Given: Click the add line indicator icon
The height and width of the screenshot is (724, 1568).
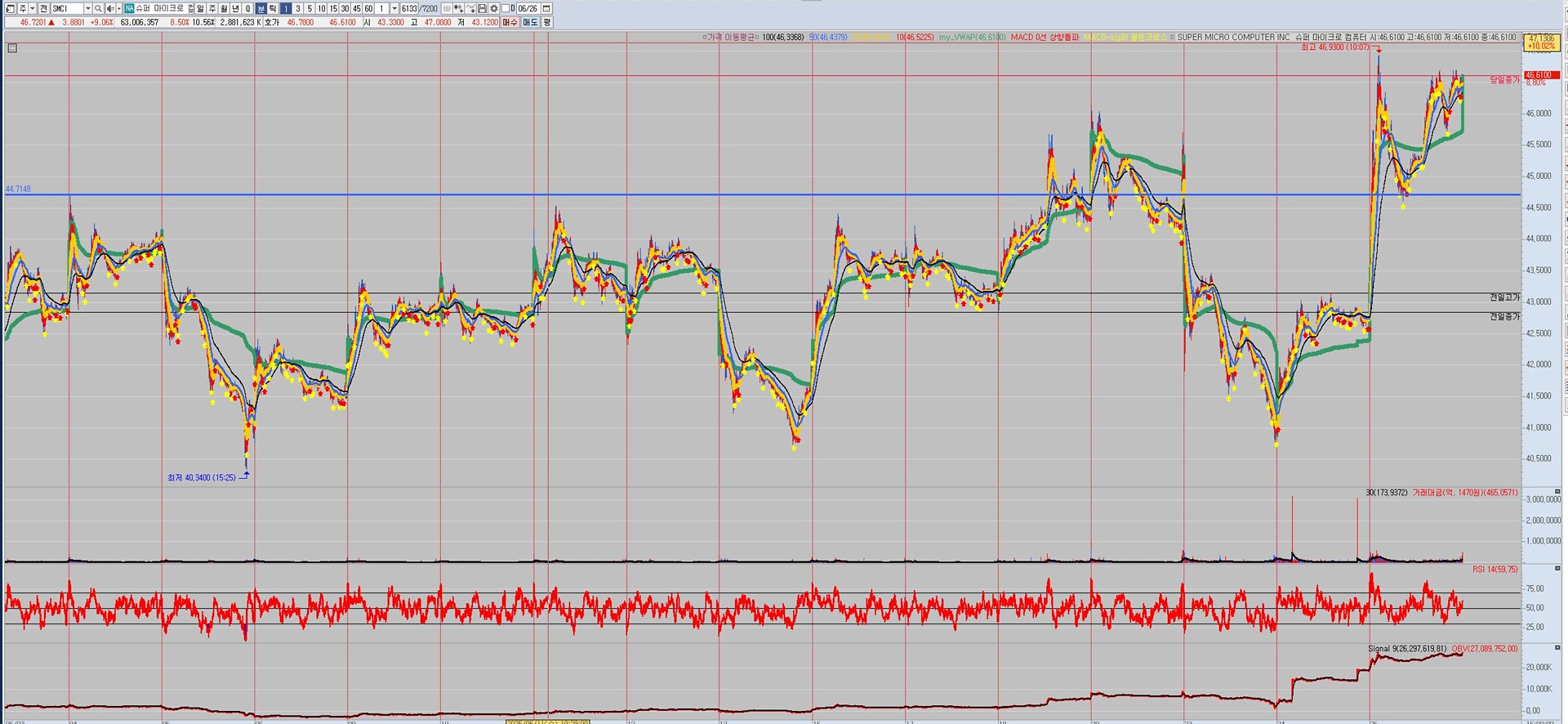Looking at the screenshot, I should click(470, 8).
